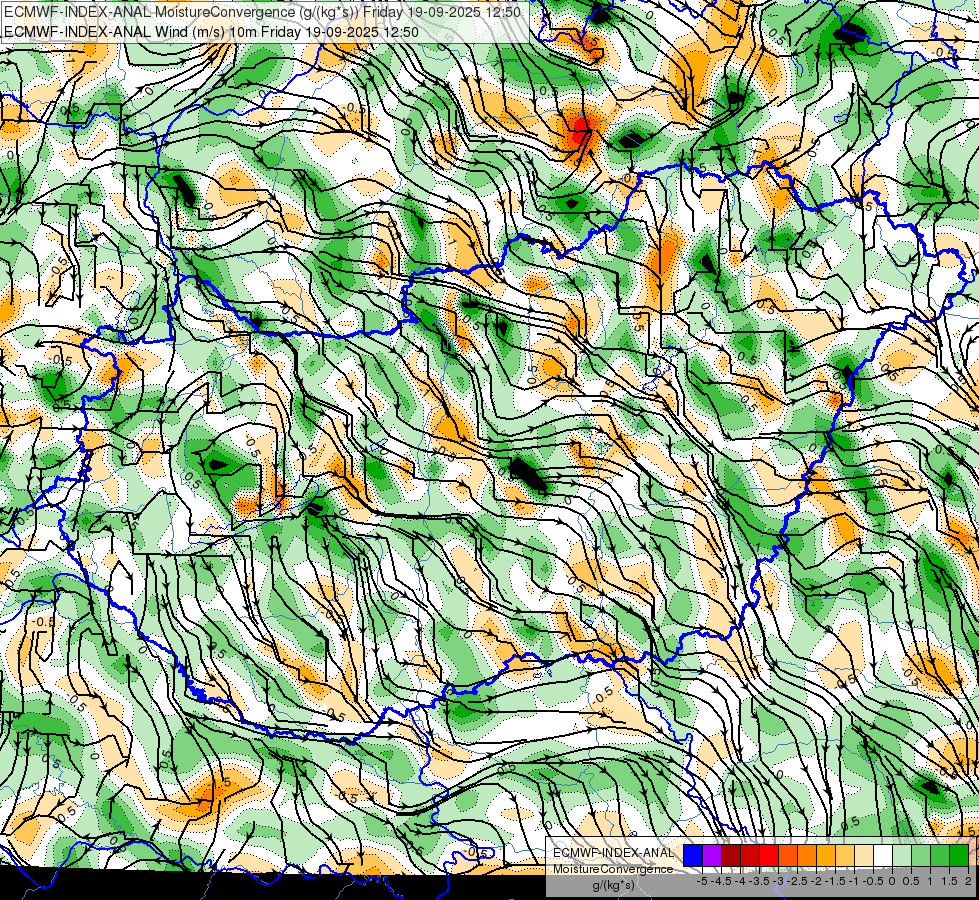
Task: Click the amber swatch between -2 and -1.5
Action: (826, 856)
